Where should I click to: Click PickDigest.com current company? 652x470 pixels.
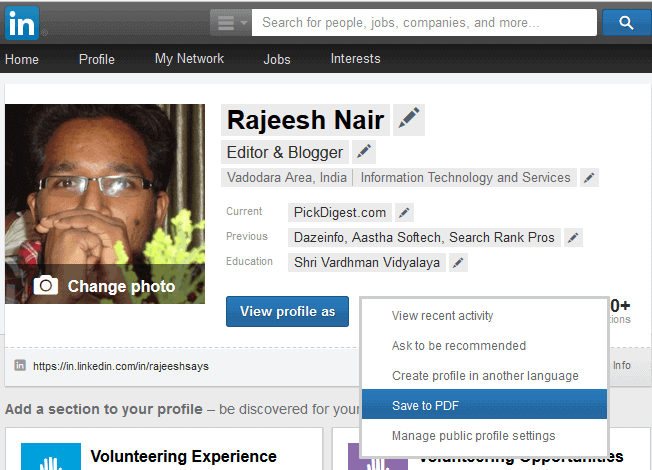click(x=340, y=213)
